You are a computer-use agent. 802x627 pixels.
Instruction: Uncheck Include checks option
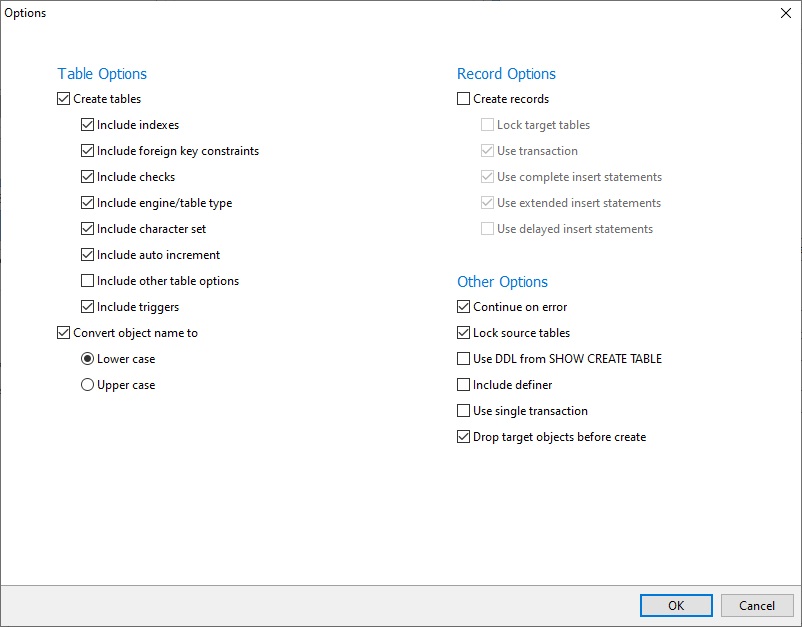(x=88, y=177)
